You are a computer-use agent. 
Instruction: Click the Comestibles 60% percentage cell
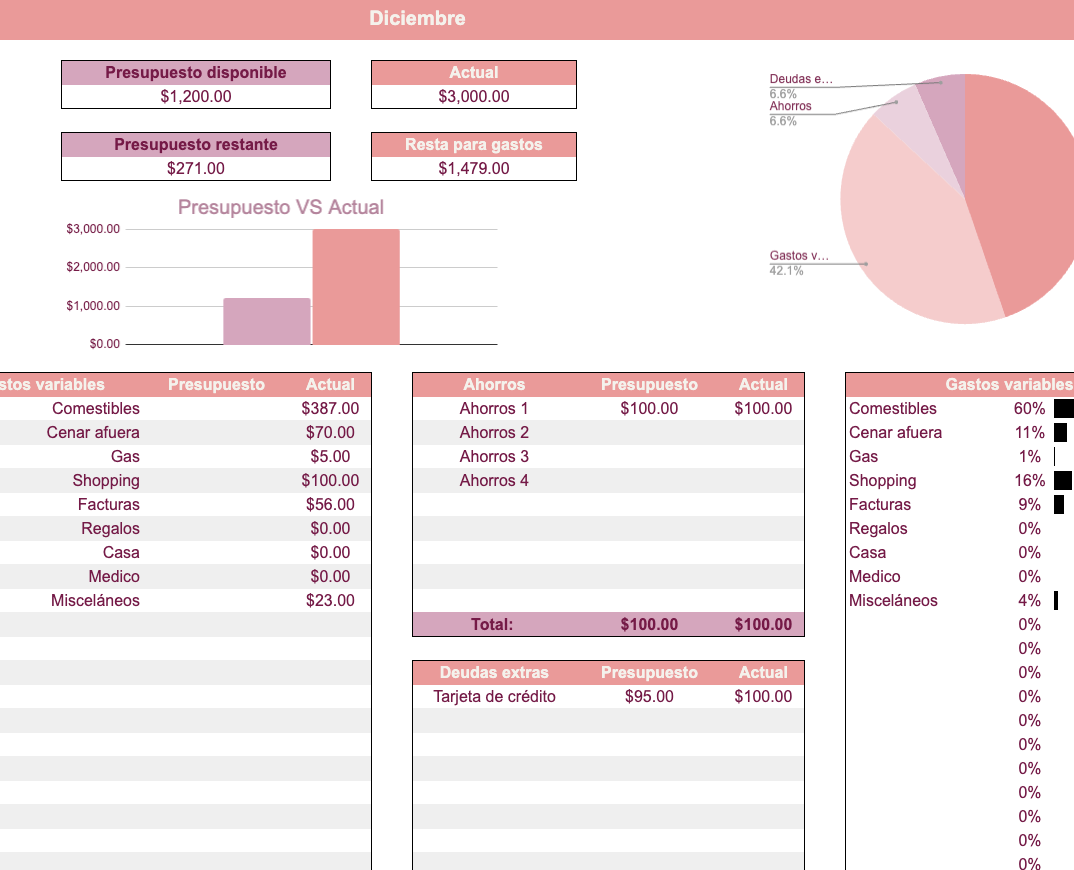[1029, 409]
